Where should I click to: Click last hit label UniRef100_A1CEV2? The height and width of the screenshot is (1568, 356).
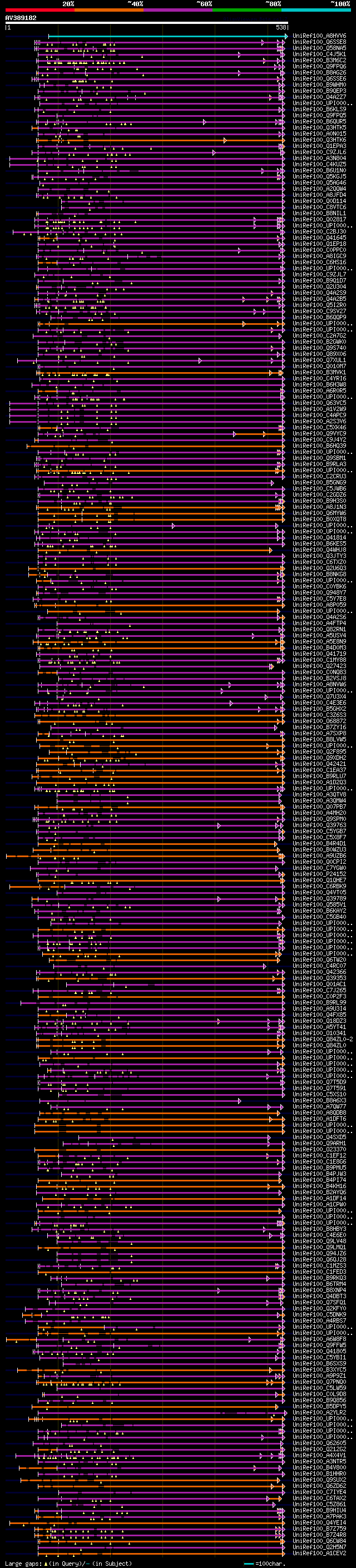319,1554
